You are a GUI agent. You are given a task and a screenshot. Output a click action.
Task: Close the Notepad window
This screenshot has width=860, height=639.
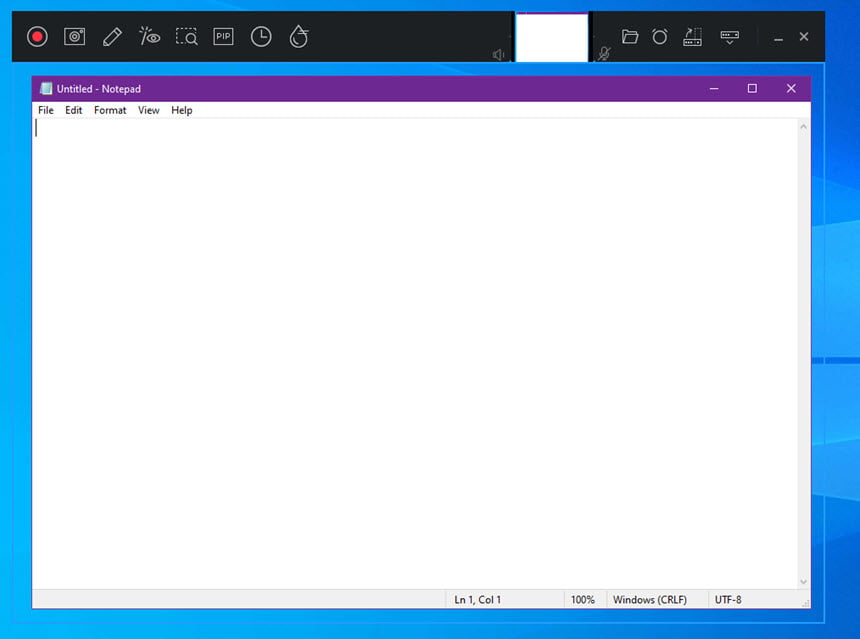click(791, 88)
